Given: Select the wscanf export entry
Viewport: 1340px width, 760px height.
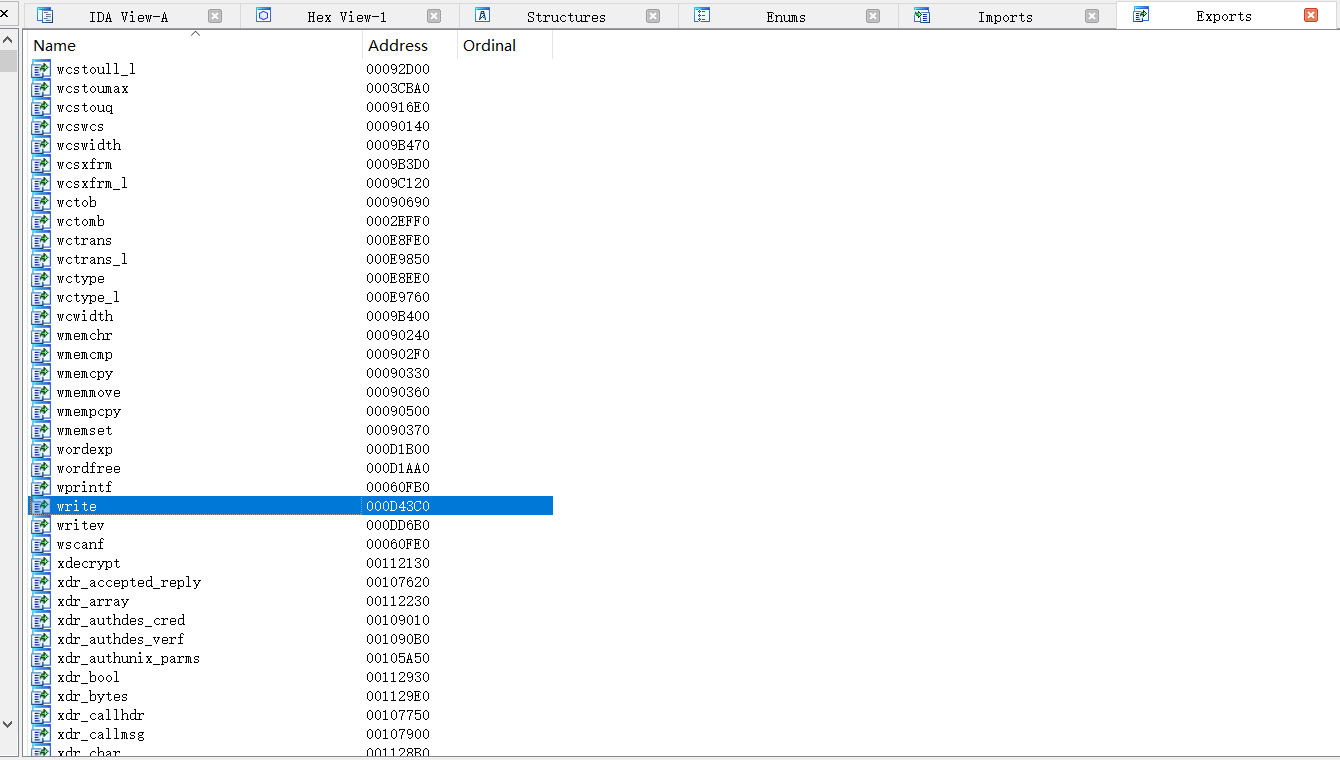Looking at the screenshot, I should (80, 544).
